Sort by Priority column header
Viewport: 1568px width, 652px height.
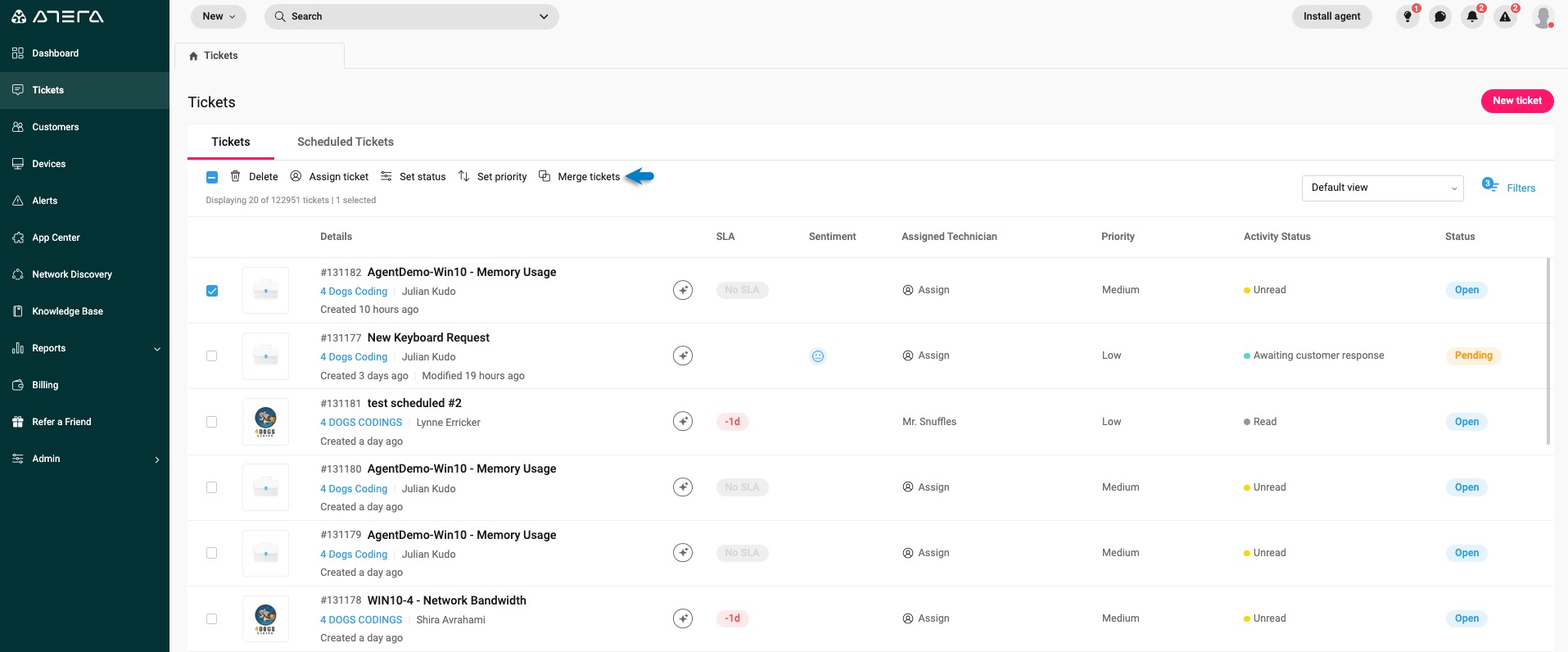pos(1118,237)
